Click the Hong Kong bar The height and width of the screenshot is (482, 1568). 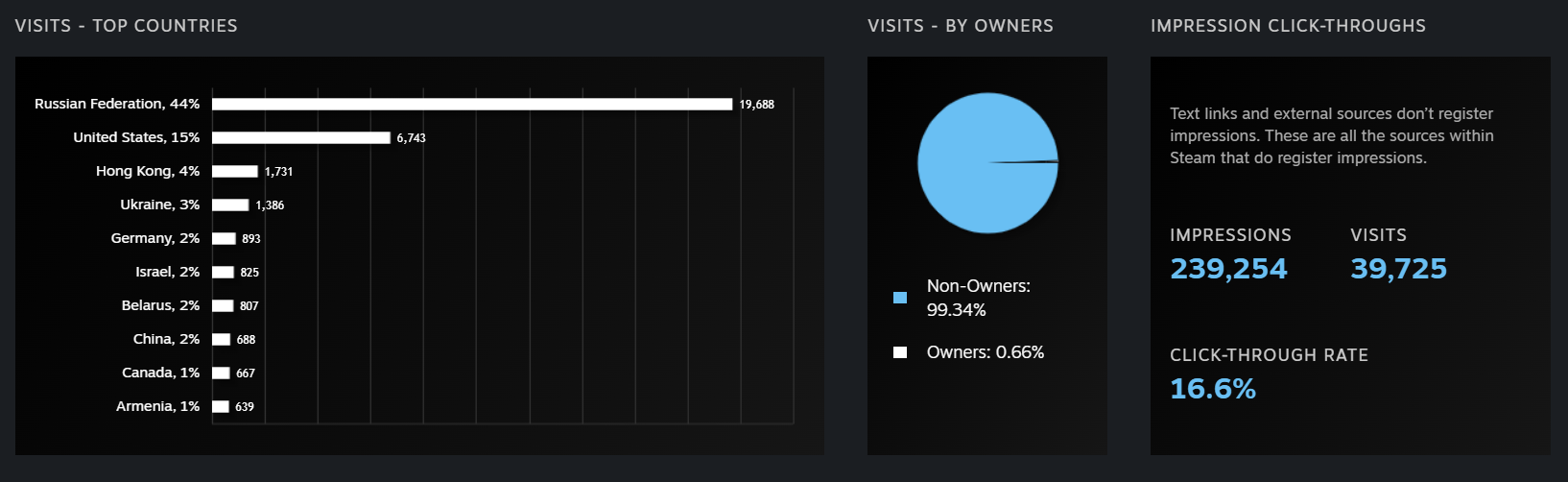point(234,171)
